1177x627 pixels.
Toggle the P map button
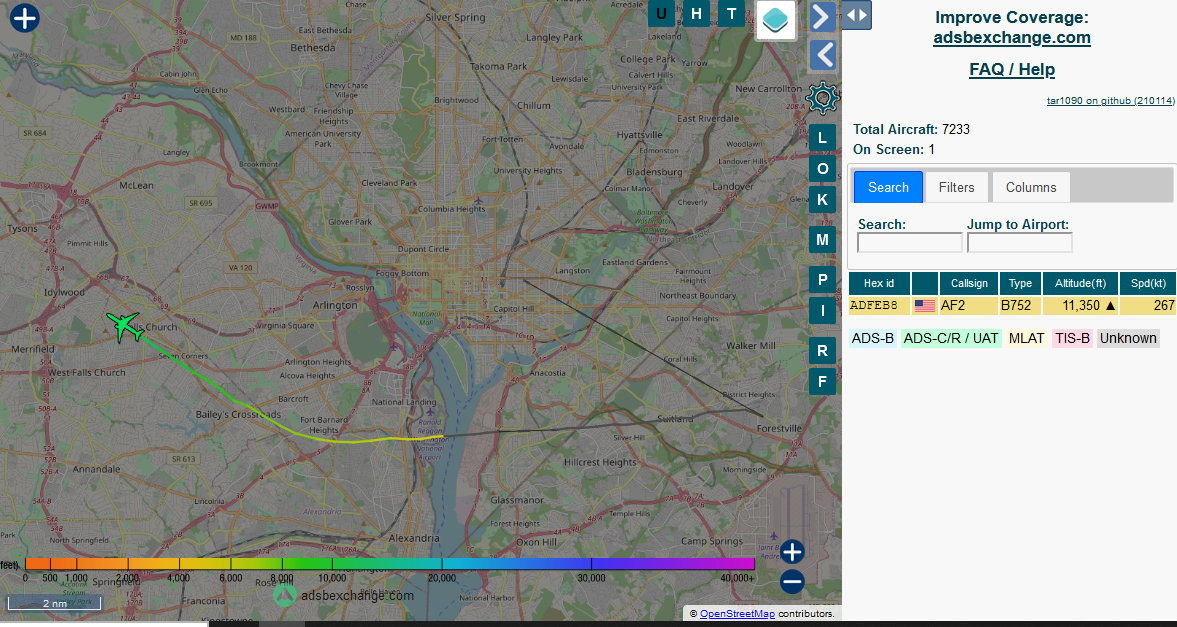[823, 280]
